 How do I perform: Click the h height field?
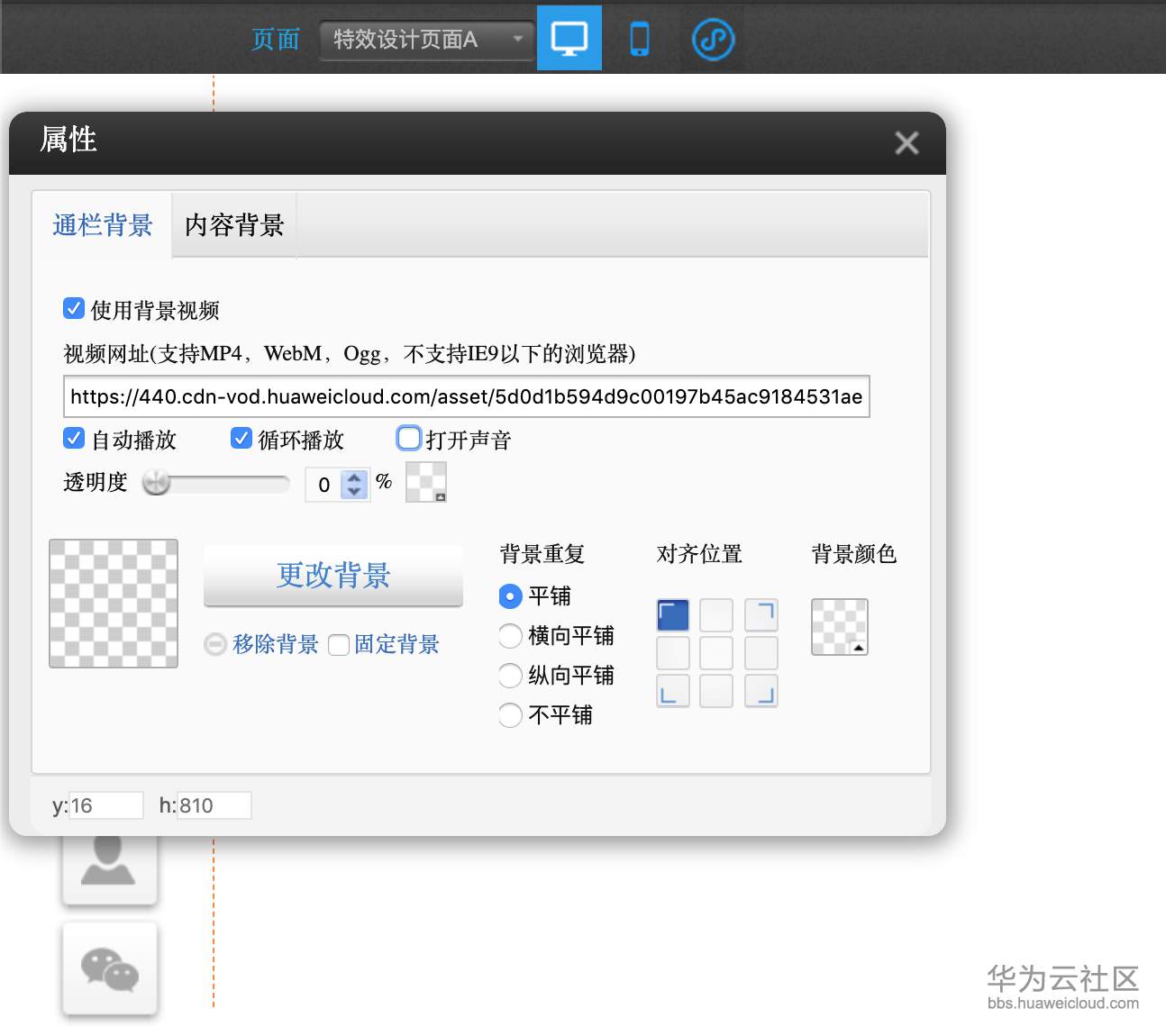click(214, 805)
